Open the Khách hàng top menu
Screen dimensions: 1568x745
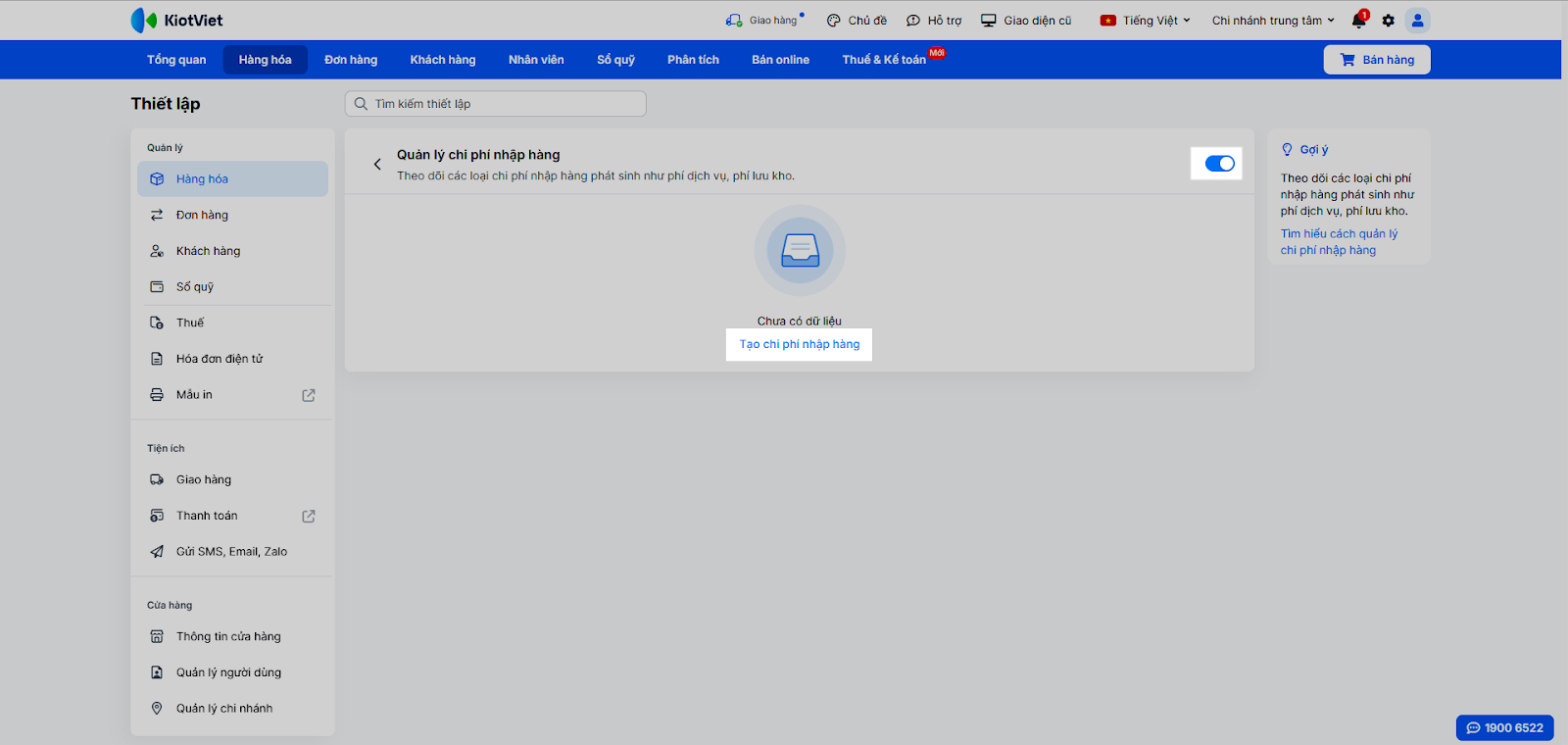(443, 60)
